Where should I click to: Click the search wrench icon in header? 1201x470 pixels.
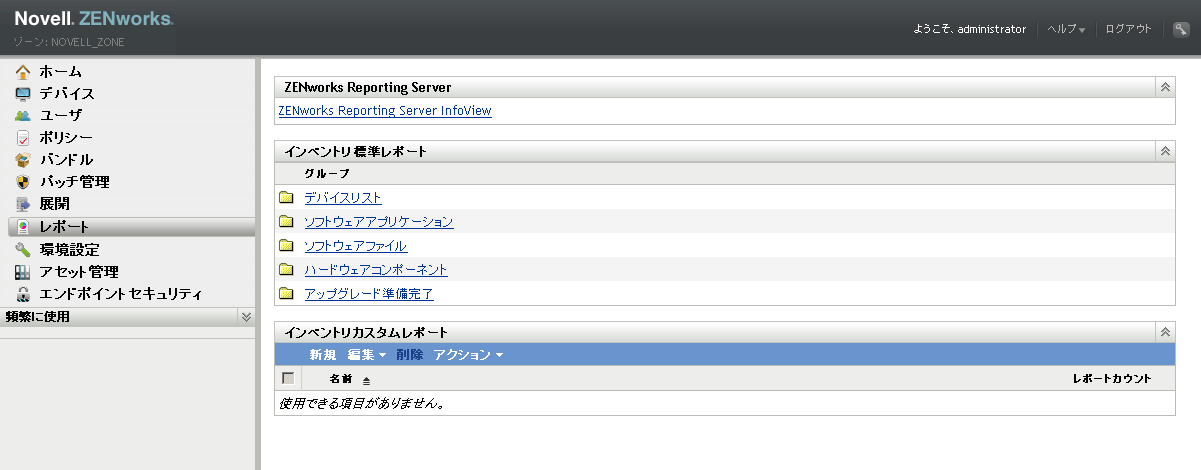1181,29
